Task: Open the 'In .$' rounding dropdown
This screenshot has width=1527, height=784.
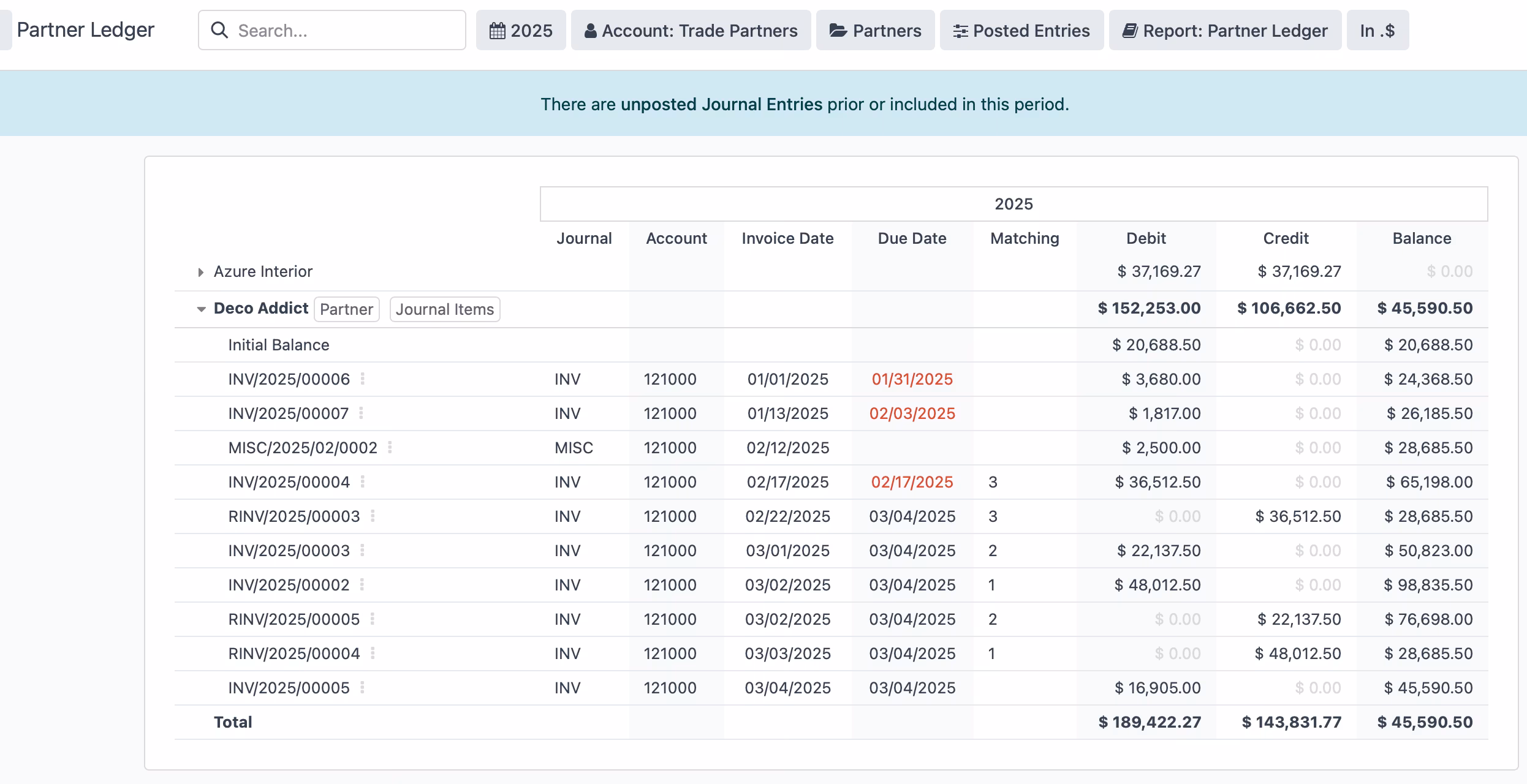Action: pyautogui.click(x=1377, y=30)
